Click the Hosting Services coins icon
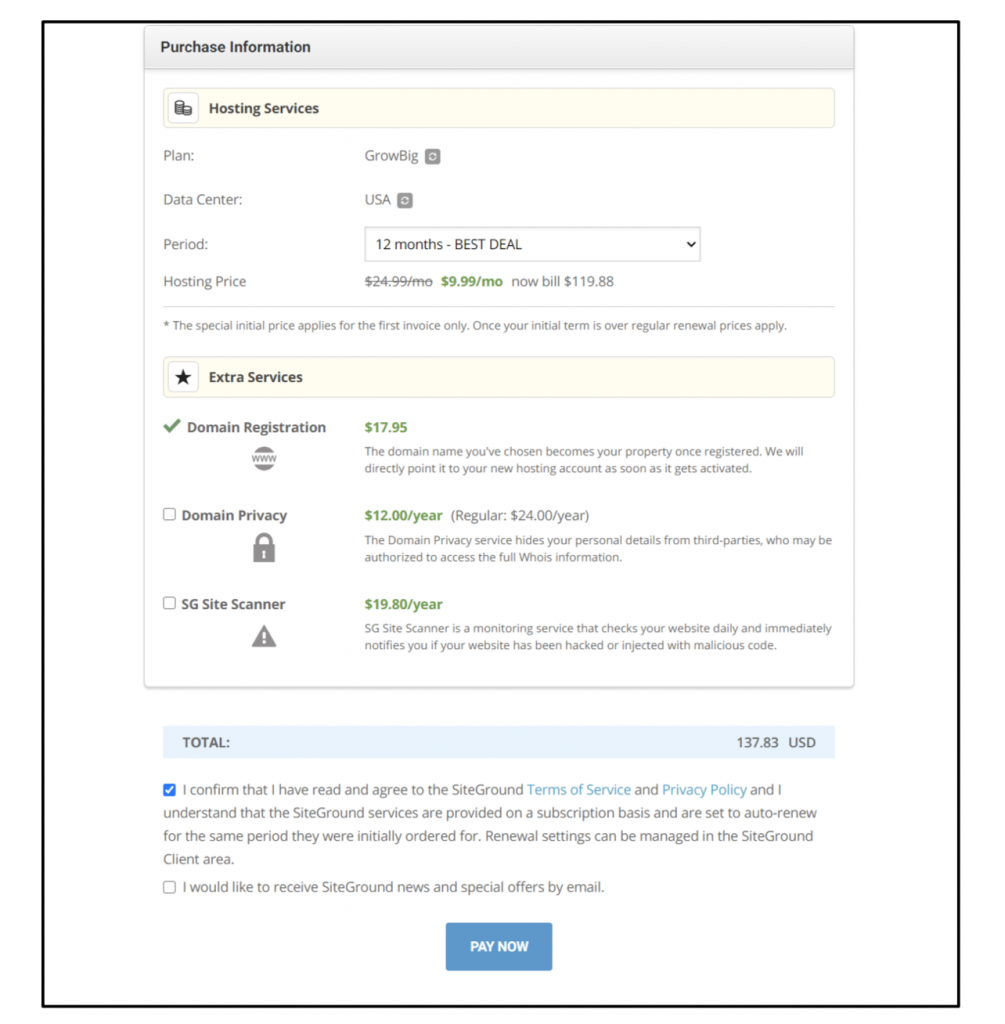1005x1024 pixels. click(183, 108)
